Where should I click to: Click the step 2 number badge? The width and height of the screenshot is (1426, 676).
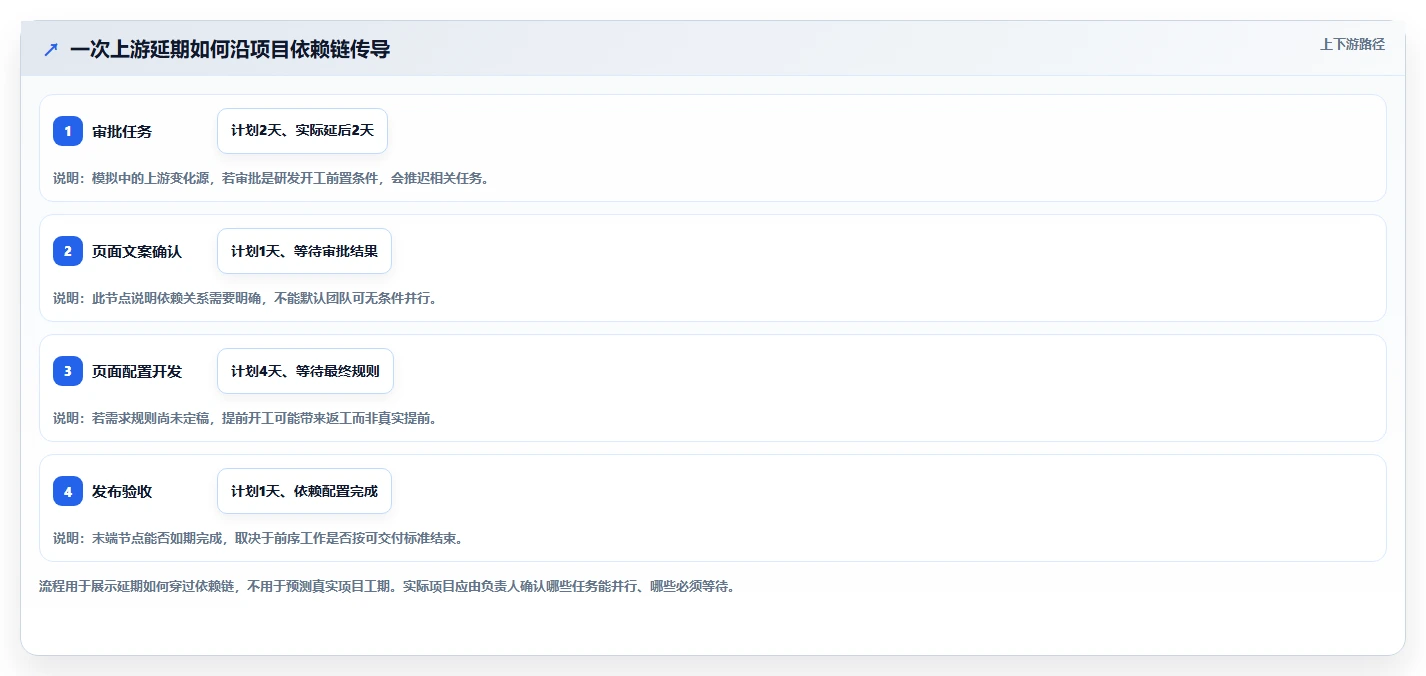[x=68, y=251]
